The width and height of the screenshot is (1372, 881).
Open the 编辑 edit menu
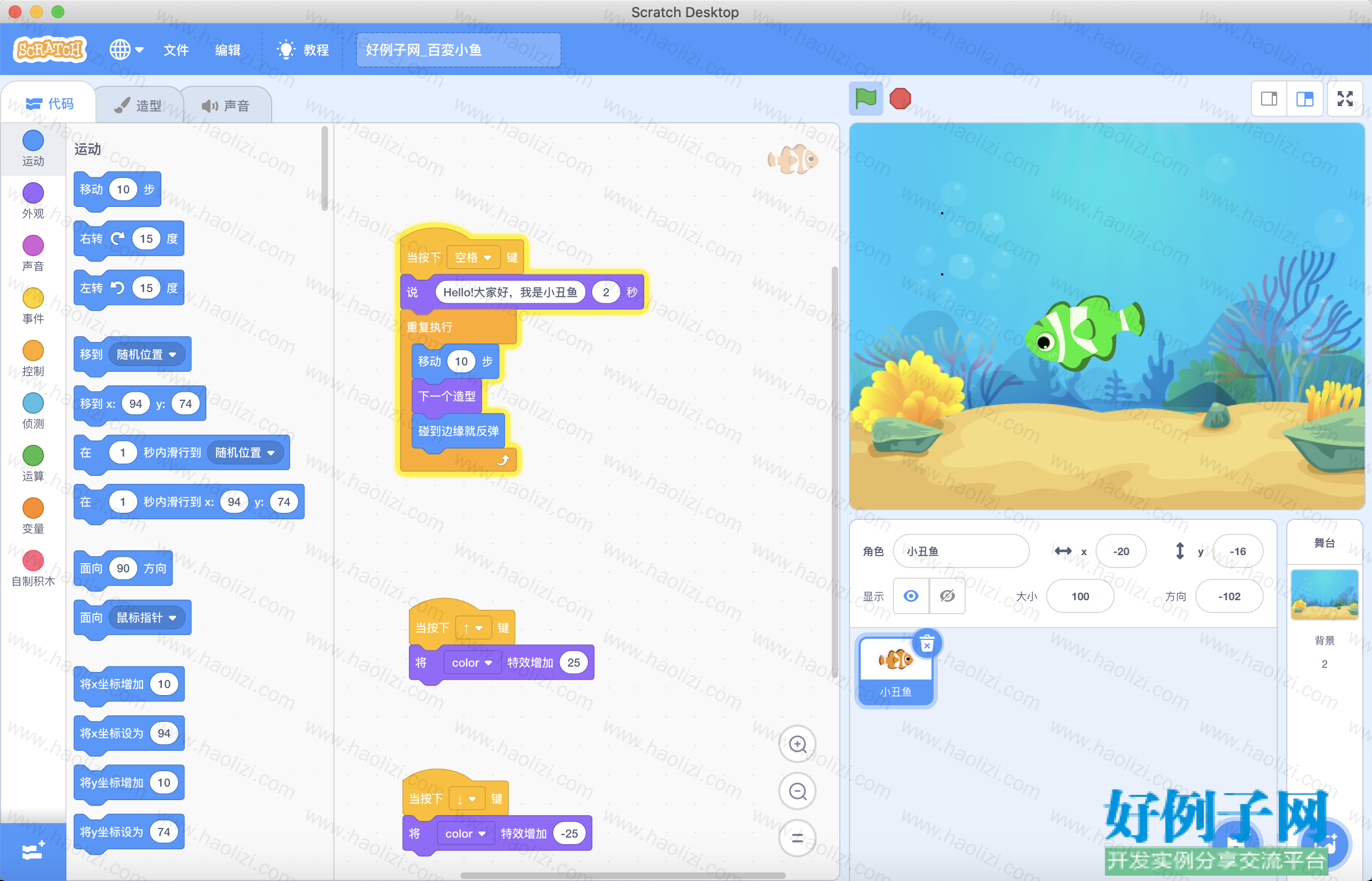click(228, 50)
